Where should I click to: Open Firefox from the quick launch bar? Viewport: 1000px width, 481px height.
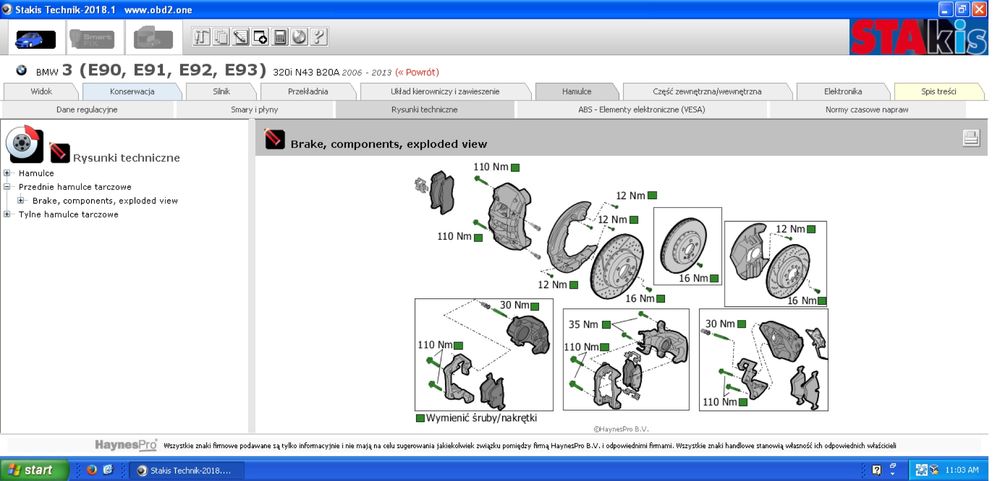click(91, 470)
